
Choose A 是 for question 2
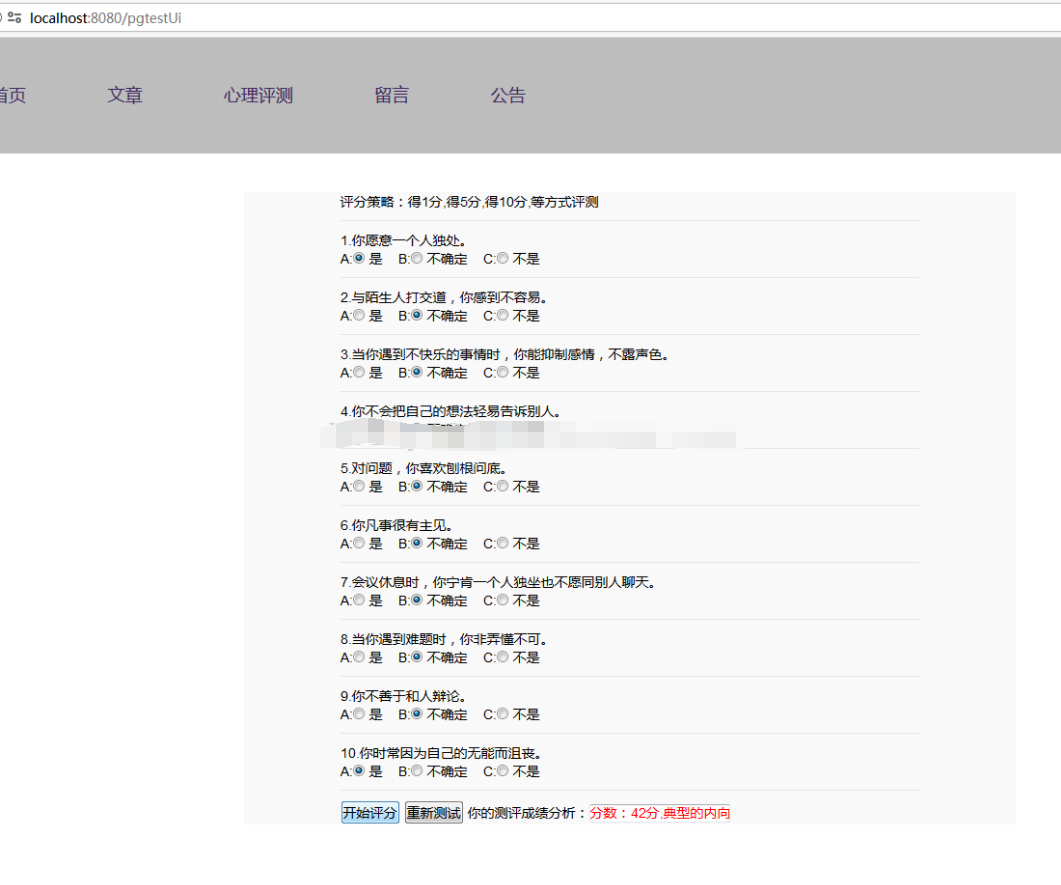[x=359, y=315]
